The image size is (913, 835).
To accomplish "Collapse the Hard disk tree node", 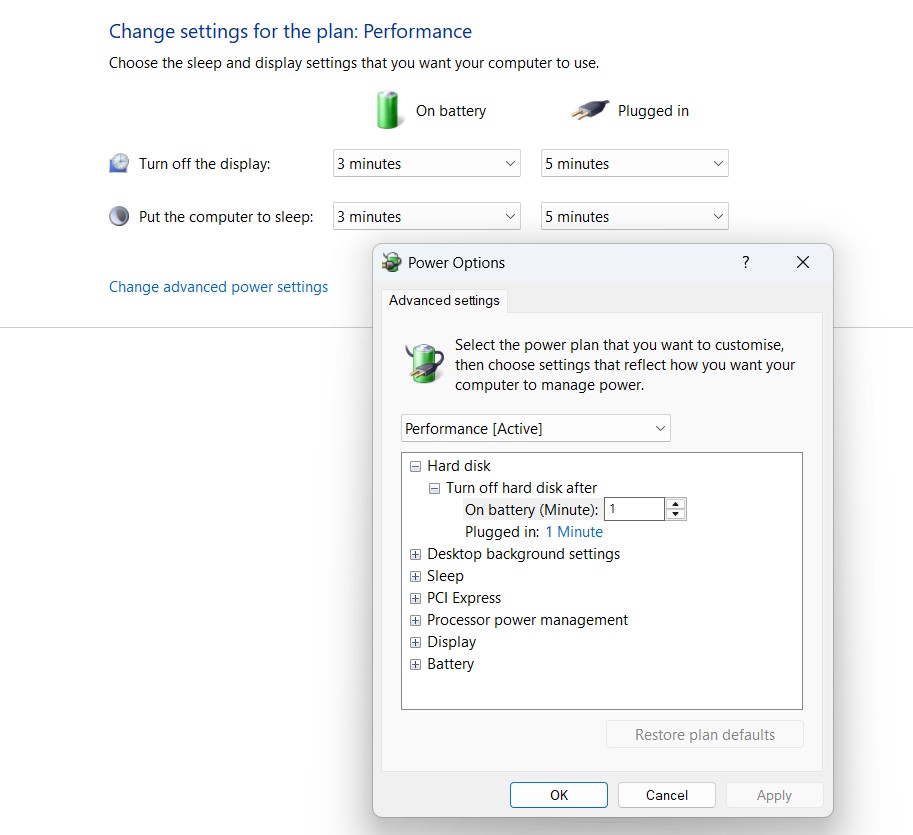I will [415, 466].
